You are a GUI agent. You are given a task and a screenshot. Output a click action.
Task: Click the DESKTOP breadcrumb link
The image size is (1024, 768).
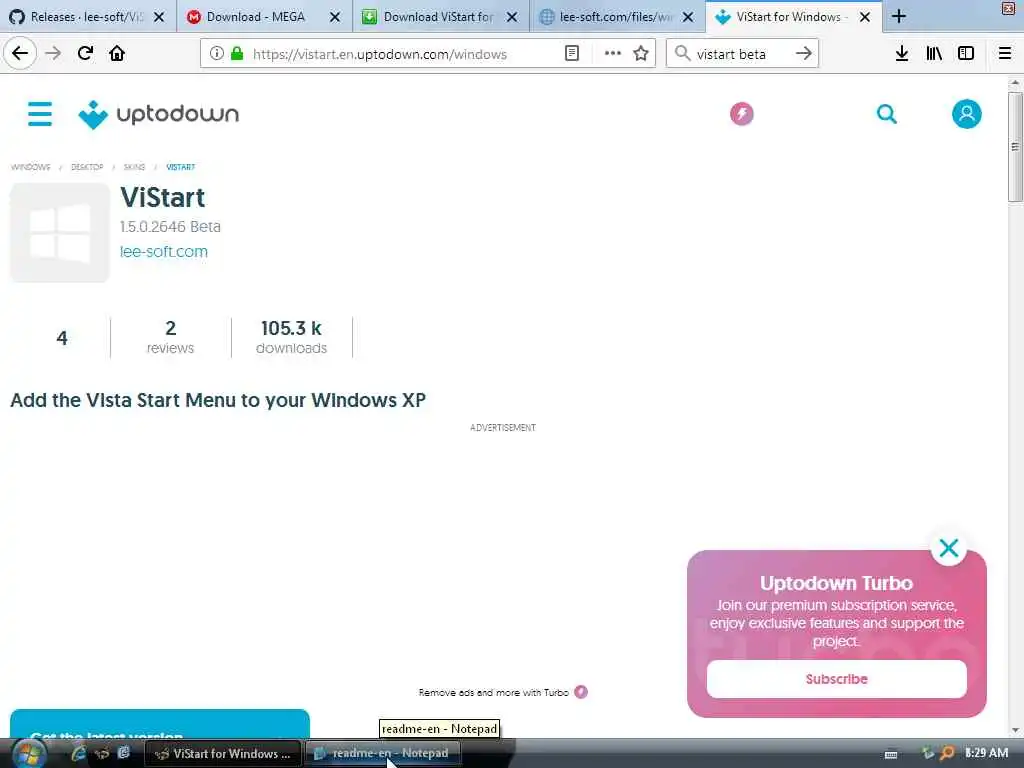click(87, 167)
